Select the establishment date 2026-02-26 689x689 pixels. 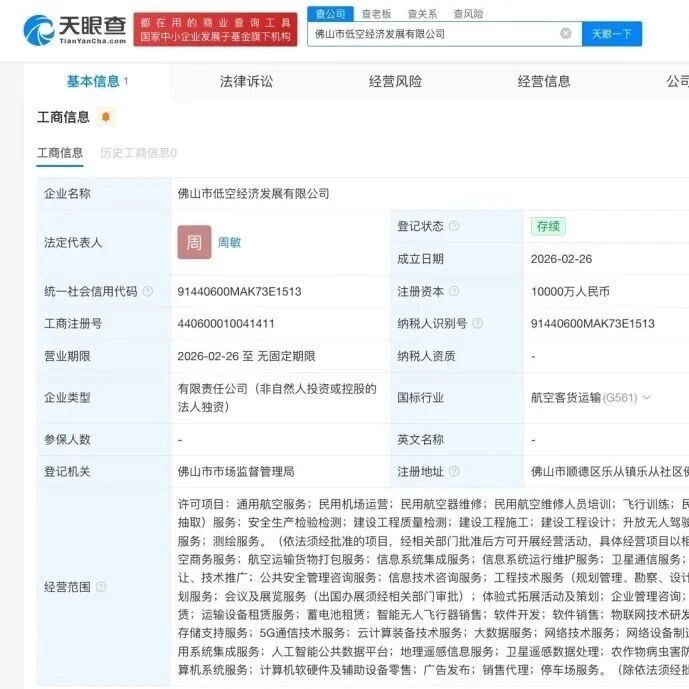pos(561,259)
